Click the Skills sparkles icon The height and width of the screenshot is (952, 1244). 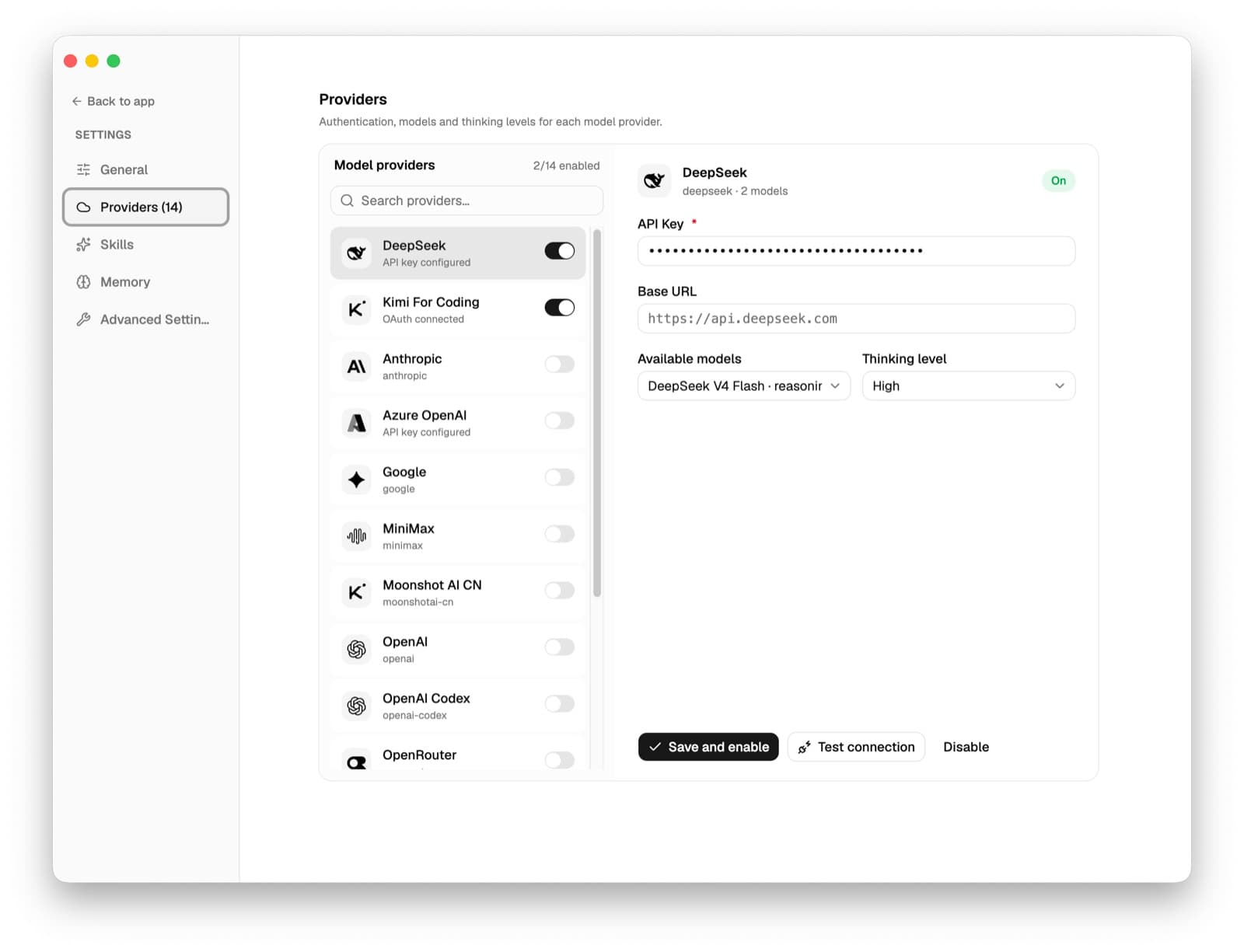tap(83, 245)
